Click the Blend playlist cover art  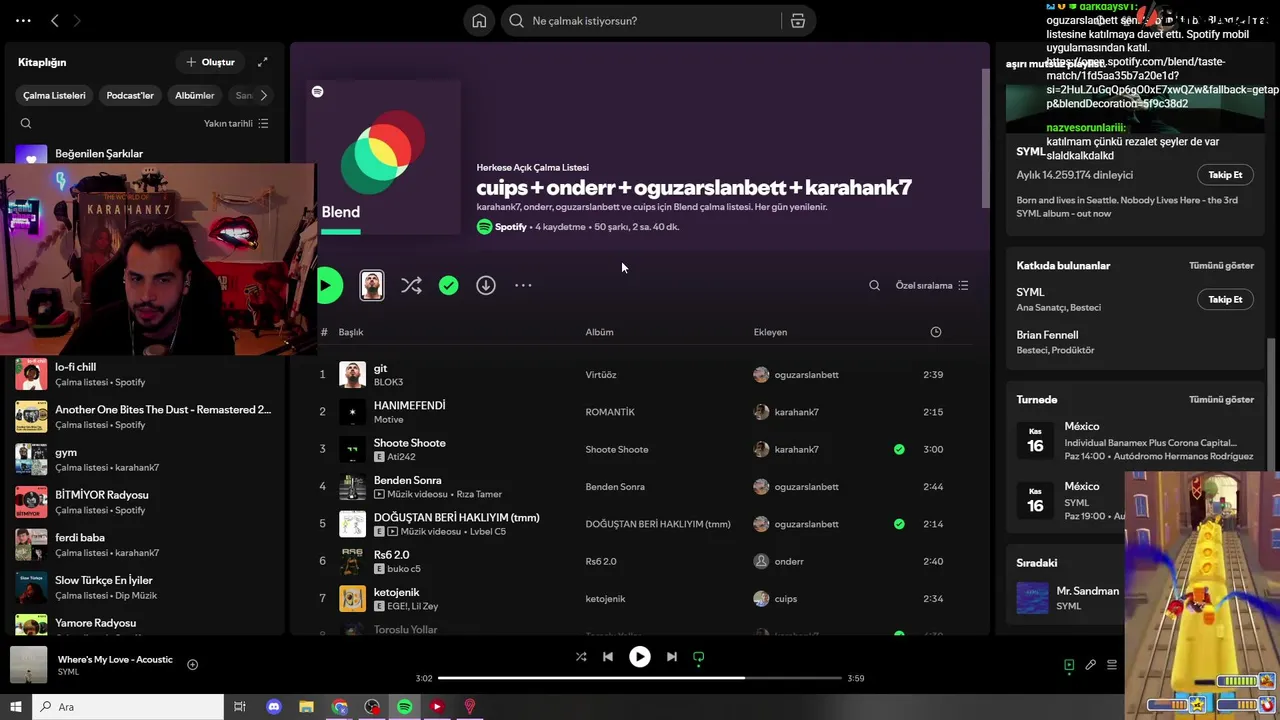[383, 157]
